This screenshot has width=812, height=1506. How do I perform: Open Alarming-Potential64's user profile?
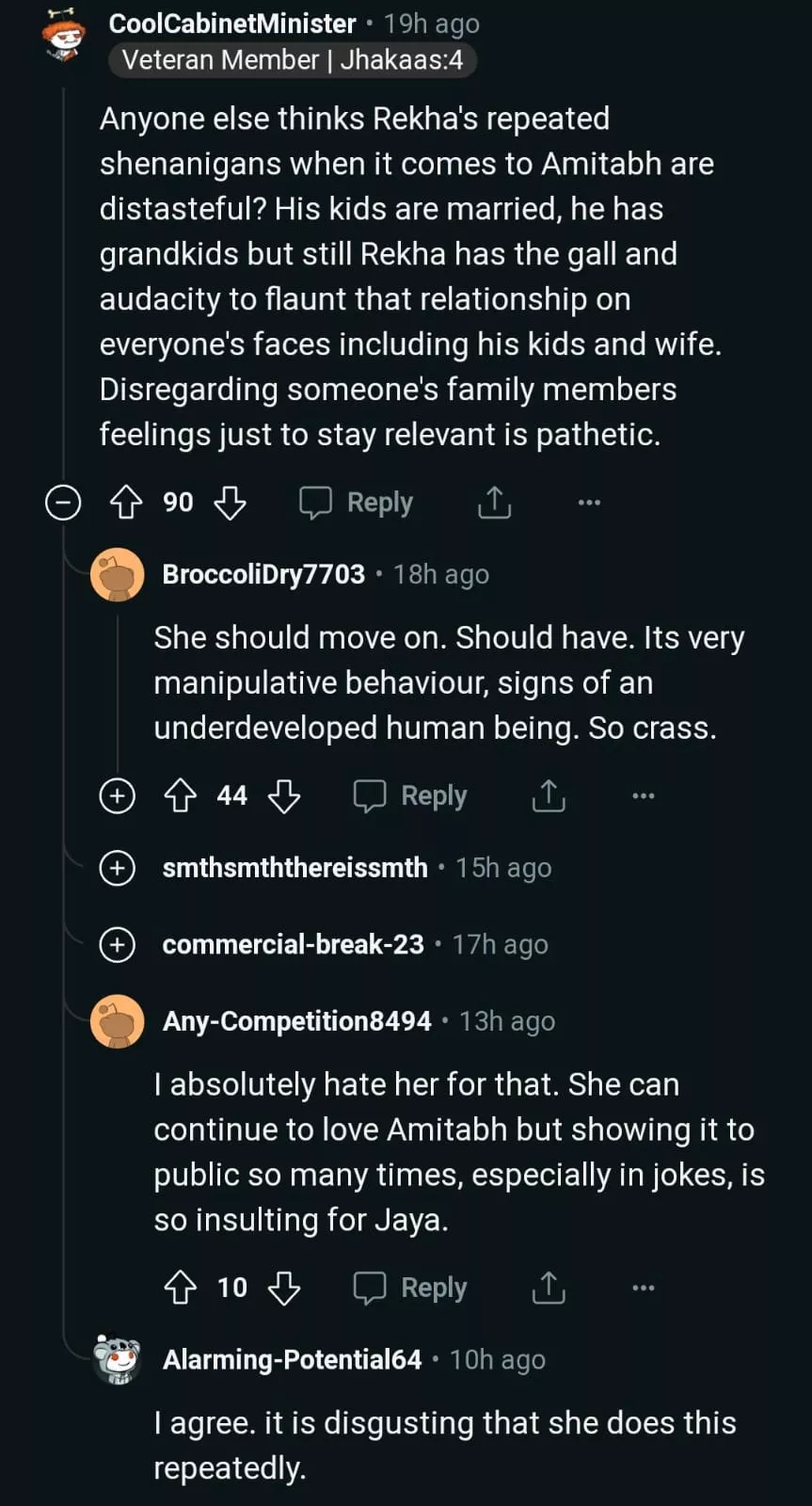292,1359
